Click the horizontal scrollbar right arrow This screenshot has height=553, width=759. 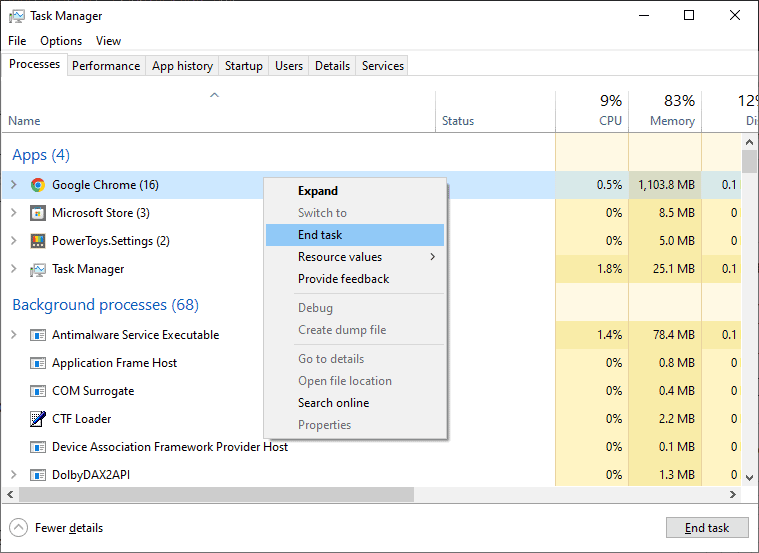[x=733, y=494]
